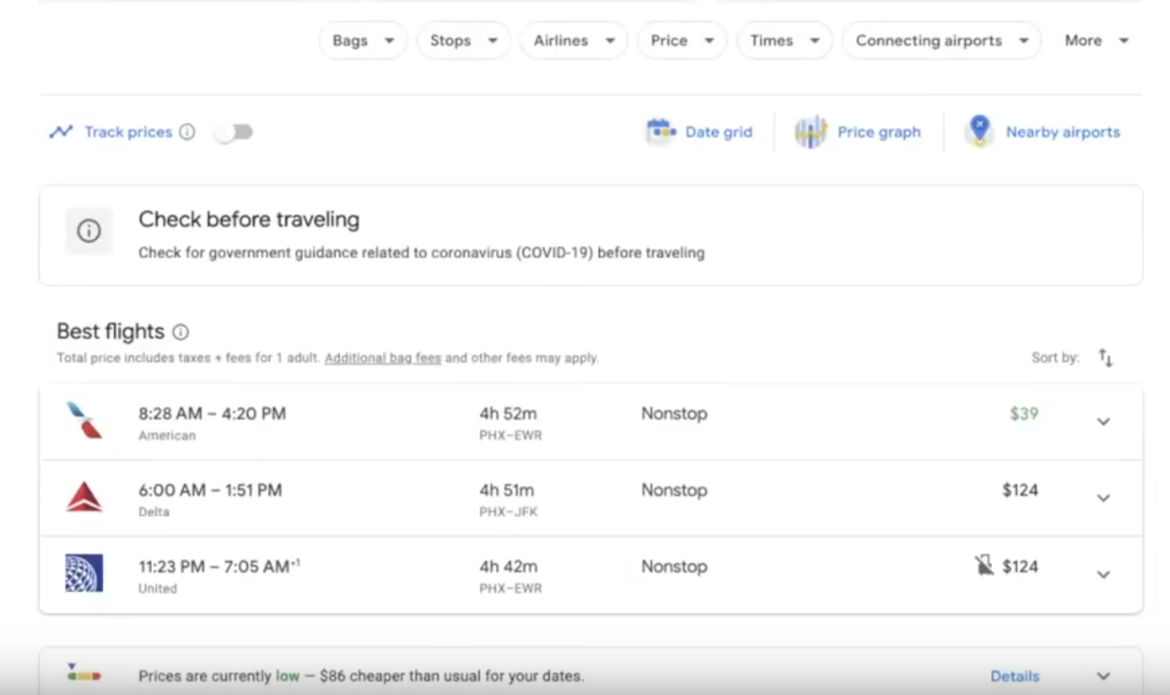Click the Delta airline logo
The image size is (1170, 695).
point(84,497)
